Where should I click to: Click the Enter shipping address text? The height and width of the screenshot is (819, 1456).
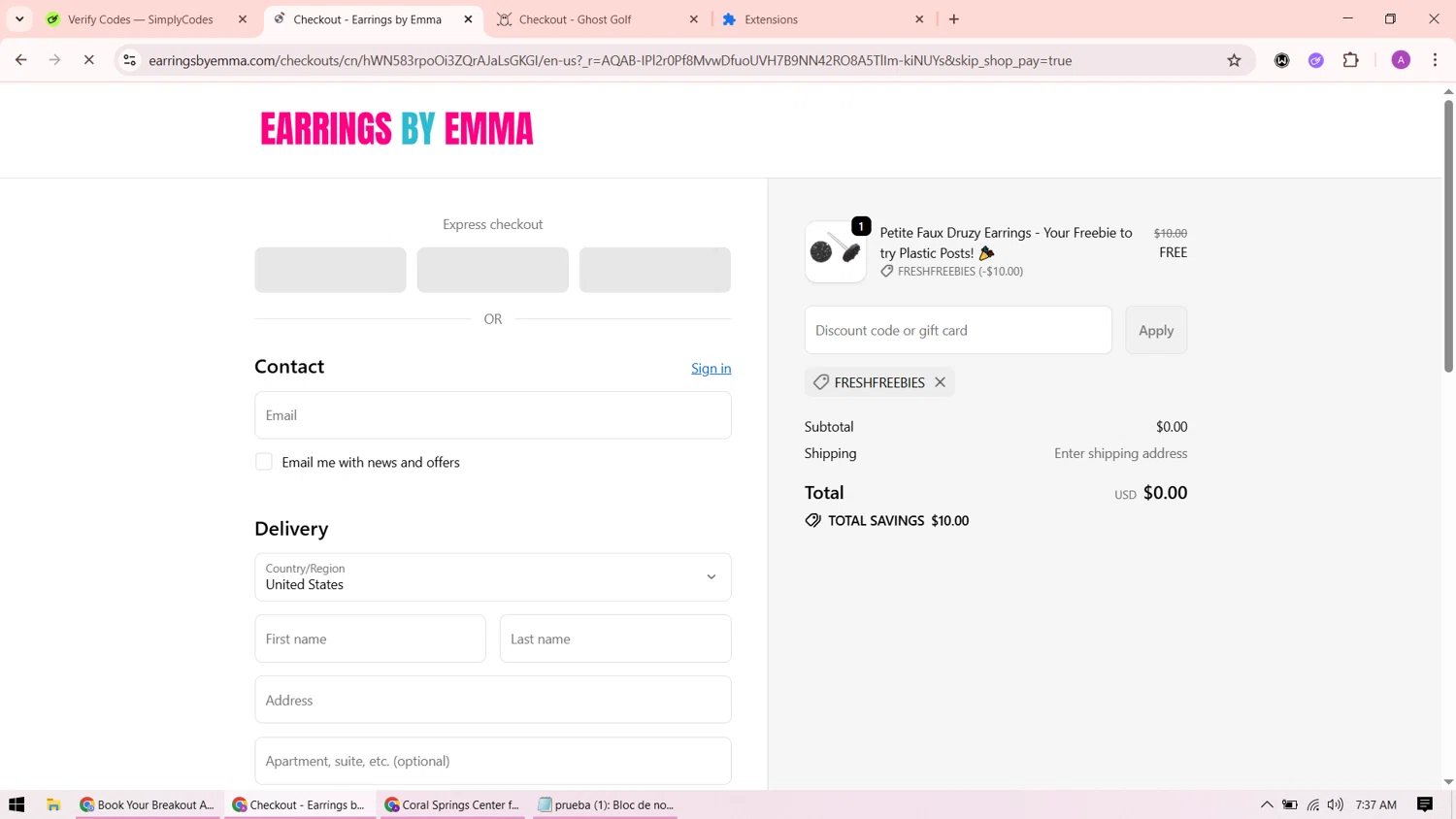tap(1120, 453)
